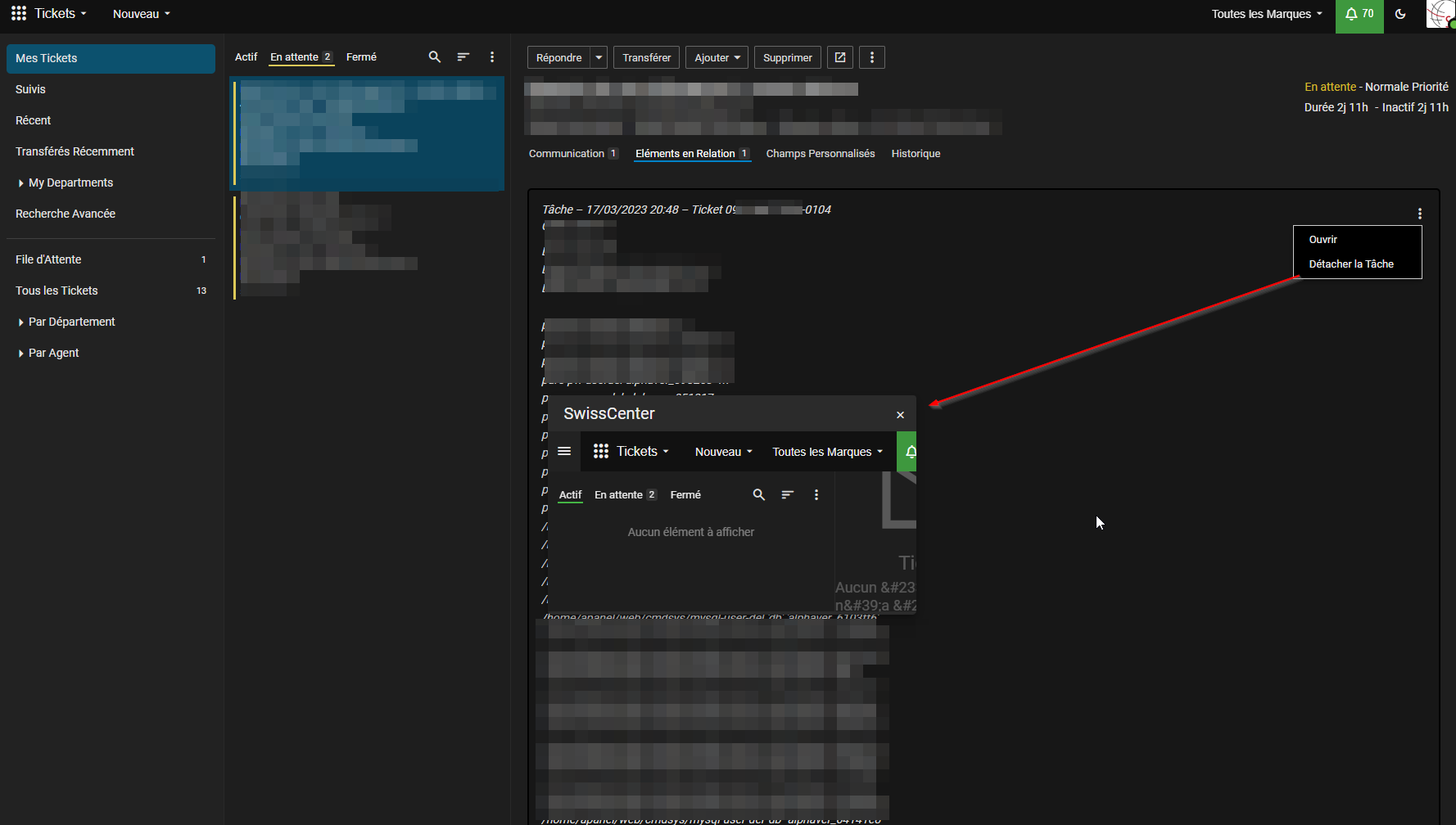The image size is (1456, 825).
Task: Click the Supprimer button
Action: click(787, 57)
